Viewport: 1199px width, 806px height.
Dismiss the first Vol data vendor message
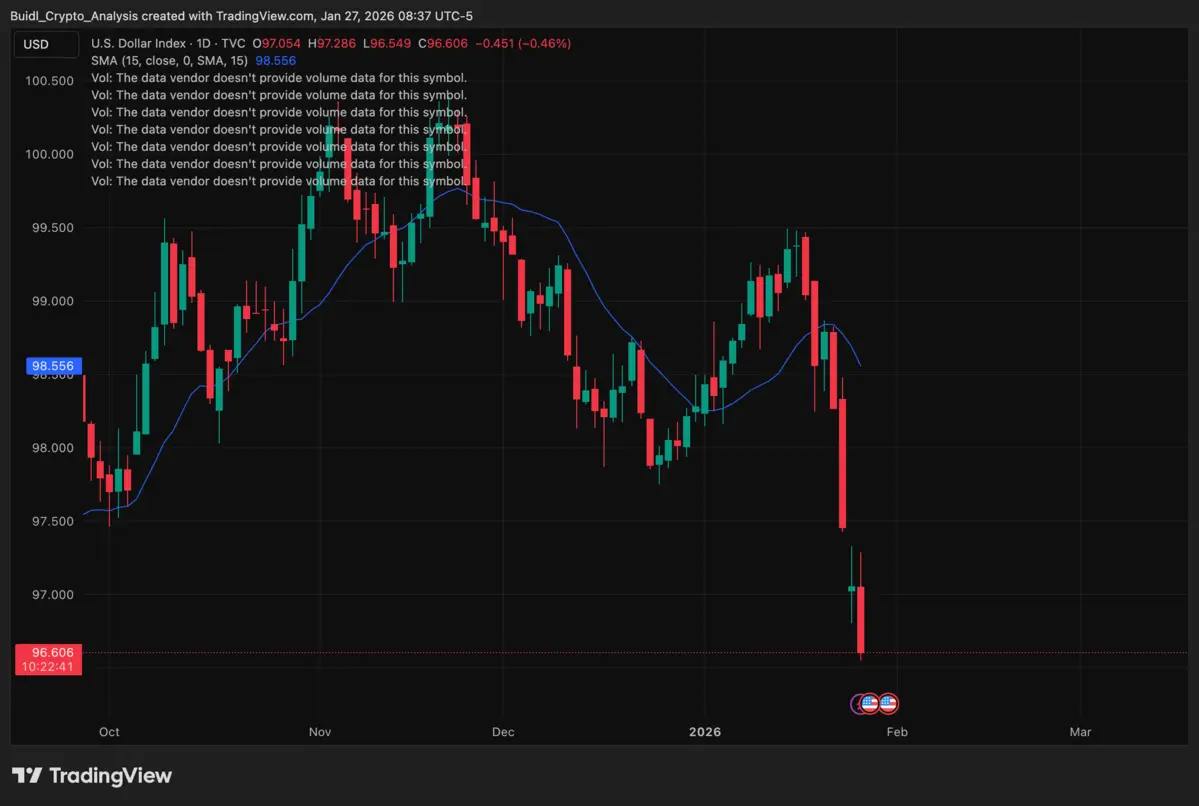pyautogui.click(x=278, y=77)
